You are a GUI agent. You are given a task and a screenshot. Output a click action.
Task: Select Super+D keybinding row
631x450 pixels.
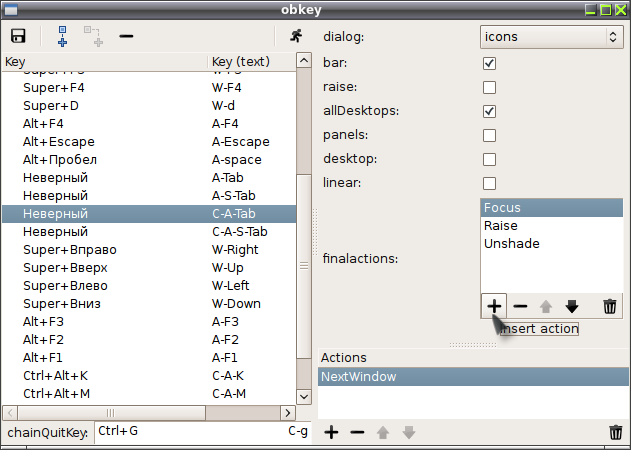149,105
